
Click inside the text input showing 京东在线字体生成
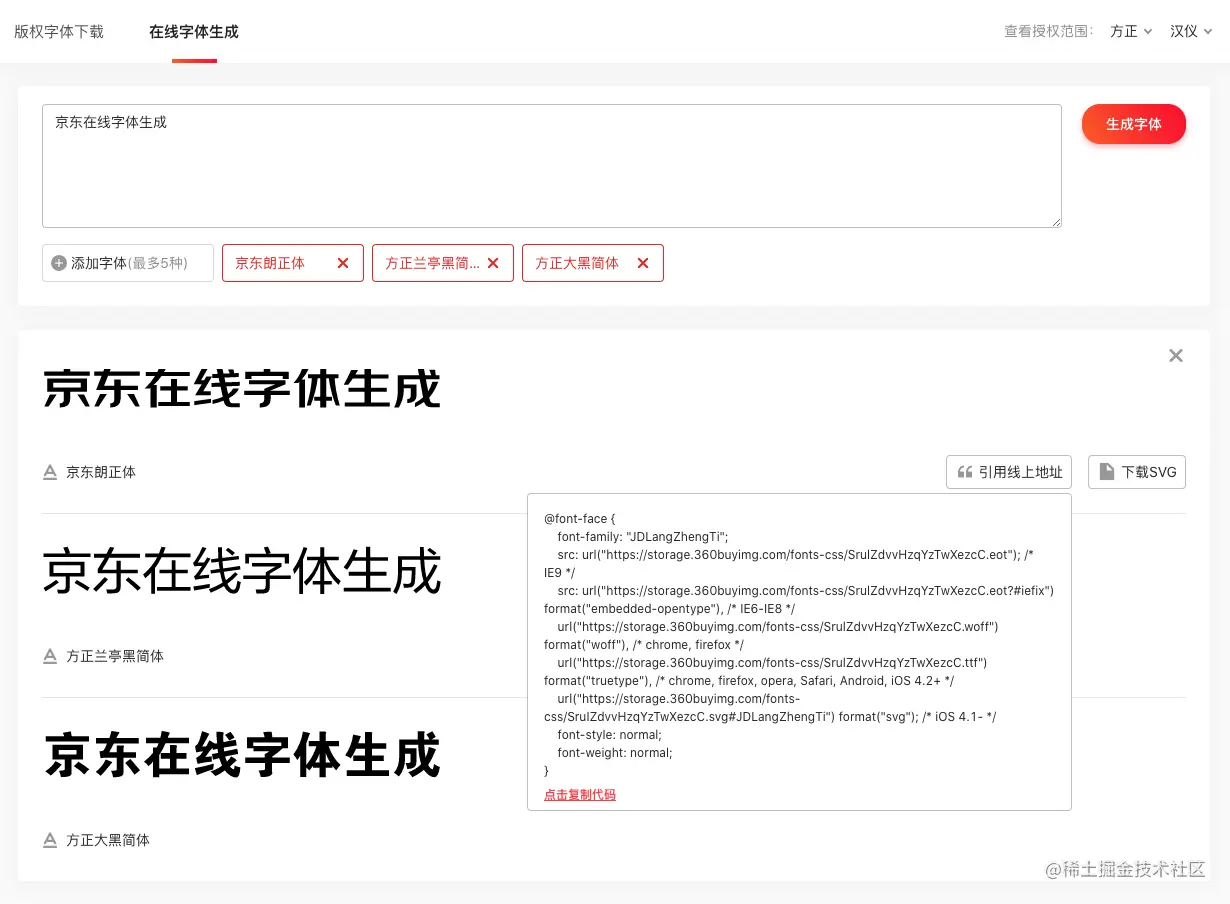point(550,165)
